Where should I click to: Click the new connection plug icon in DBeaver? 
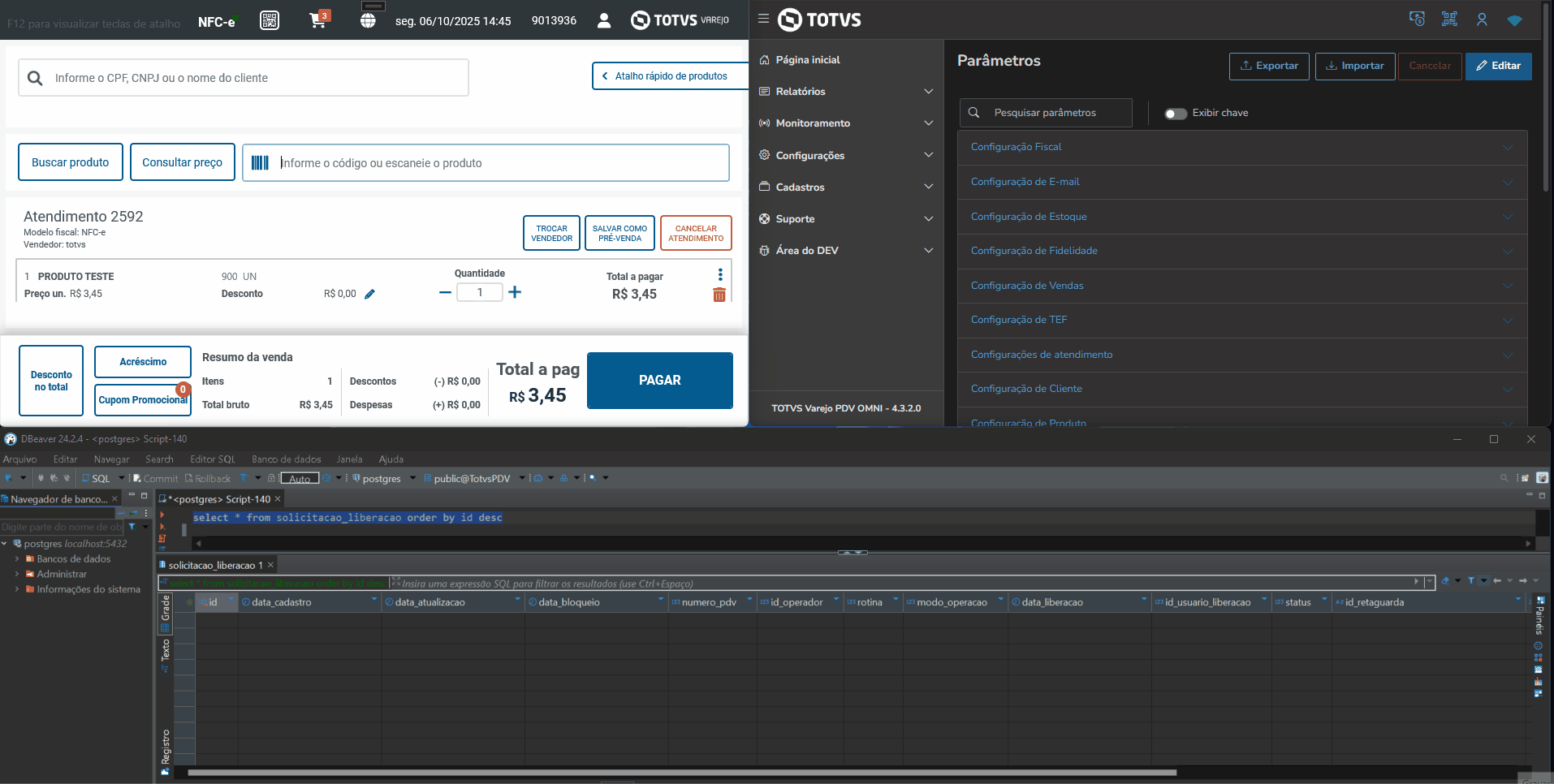(10, 478)
